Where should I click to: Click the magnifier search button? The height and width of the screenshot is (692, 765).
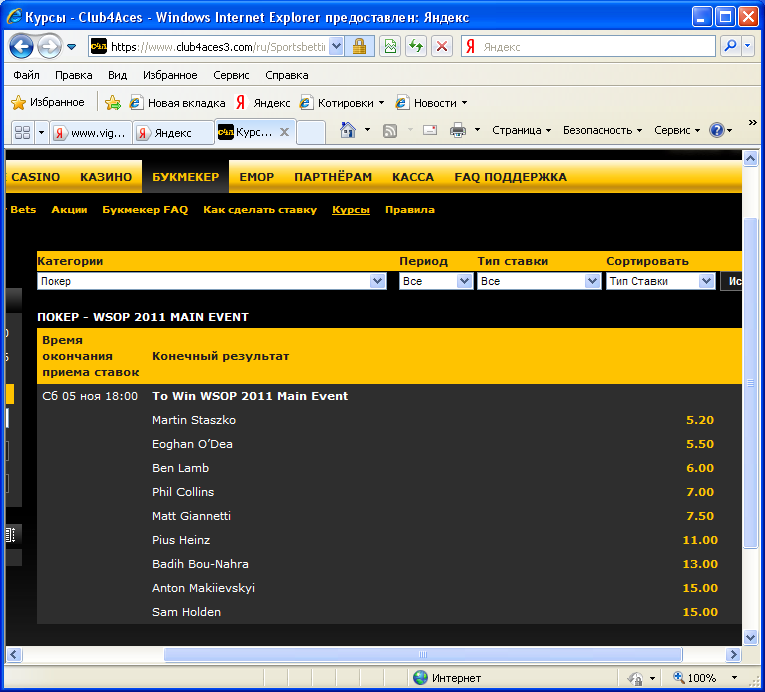(730, 47)
